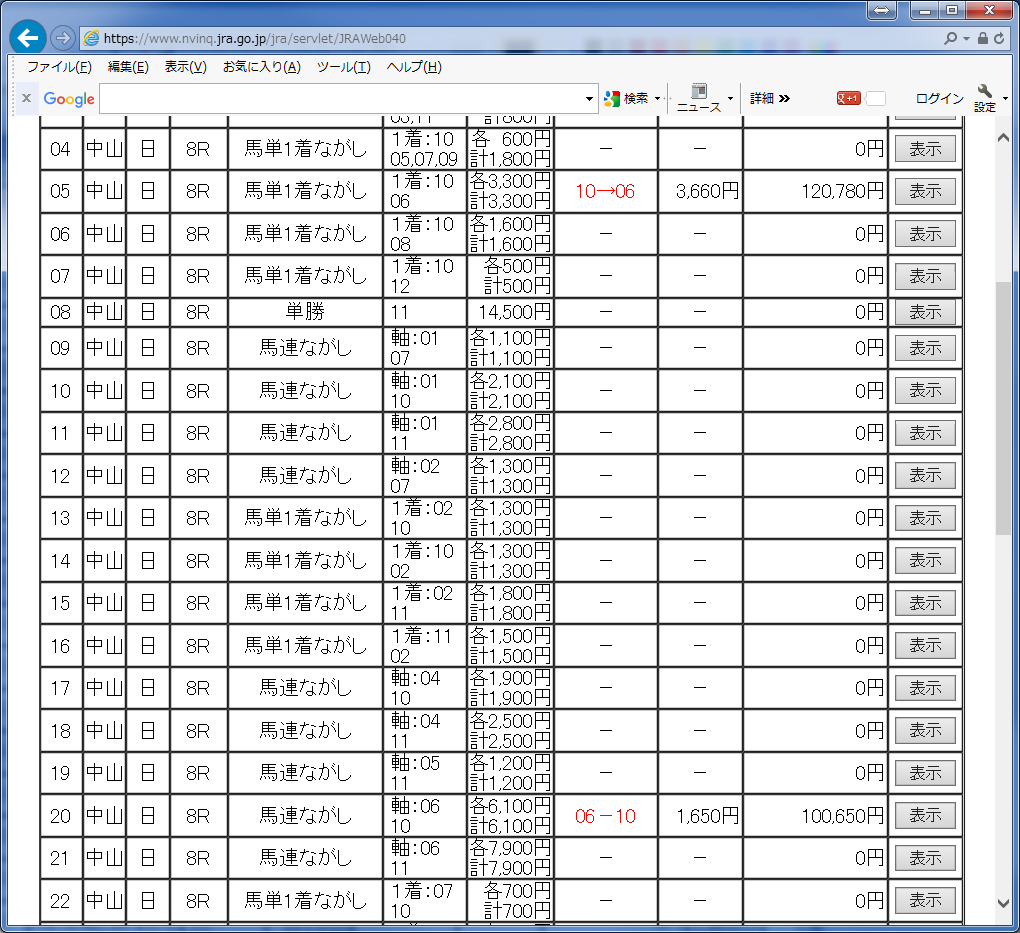
Task: Click the red 10→06 result text
Action: click(x=605, y=191)
